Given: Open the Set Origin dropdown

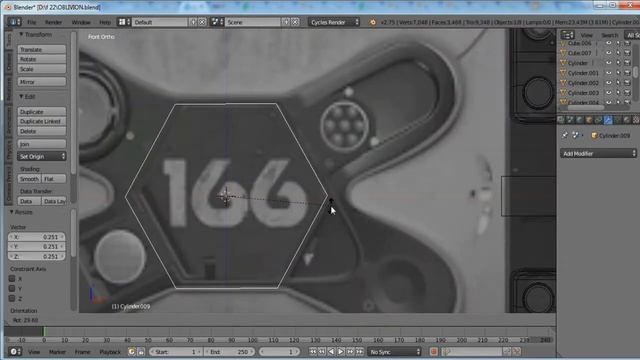Looking at the screenshot, I should click(x=42, y=156).
